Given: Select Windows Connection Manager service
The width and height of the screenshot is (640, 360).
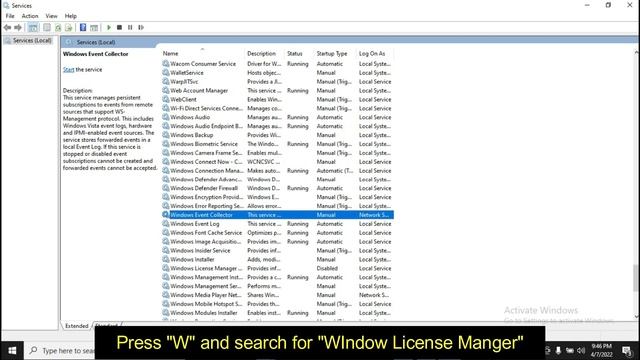Looking at the screenshot, I should (278, 171).
